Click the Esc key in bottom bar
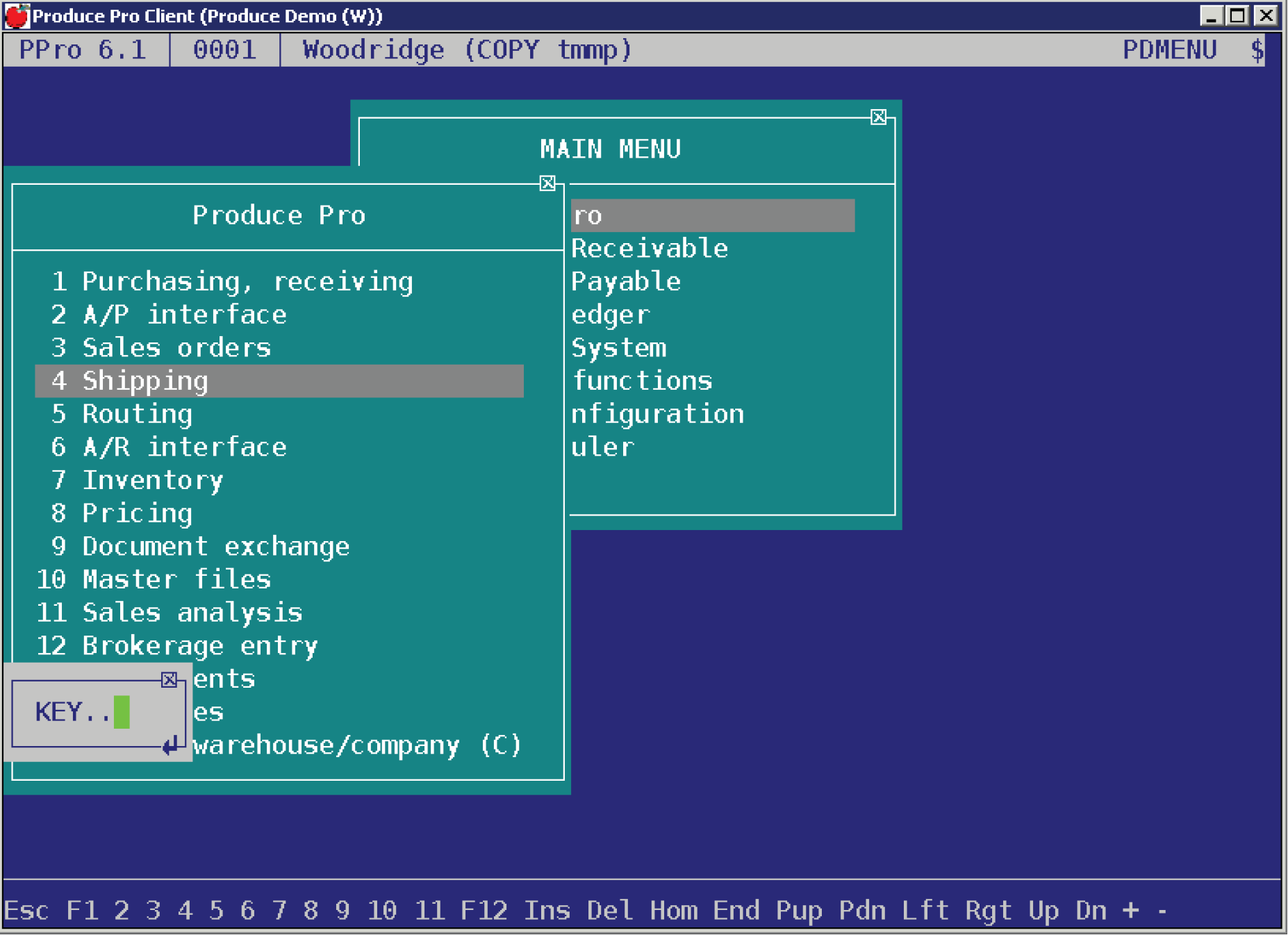The image size is (1288, 935). pyautogui.click(x=26, y=910)
